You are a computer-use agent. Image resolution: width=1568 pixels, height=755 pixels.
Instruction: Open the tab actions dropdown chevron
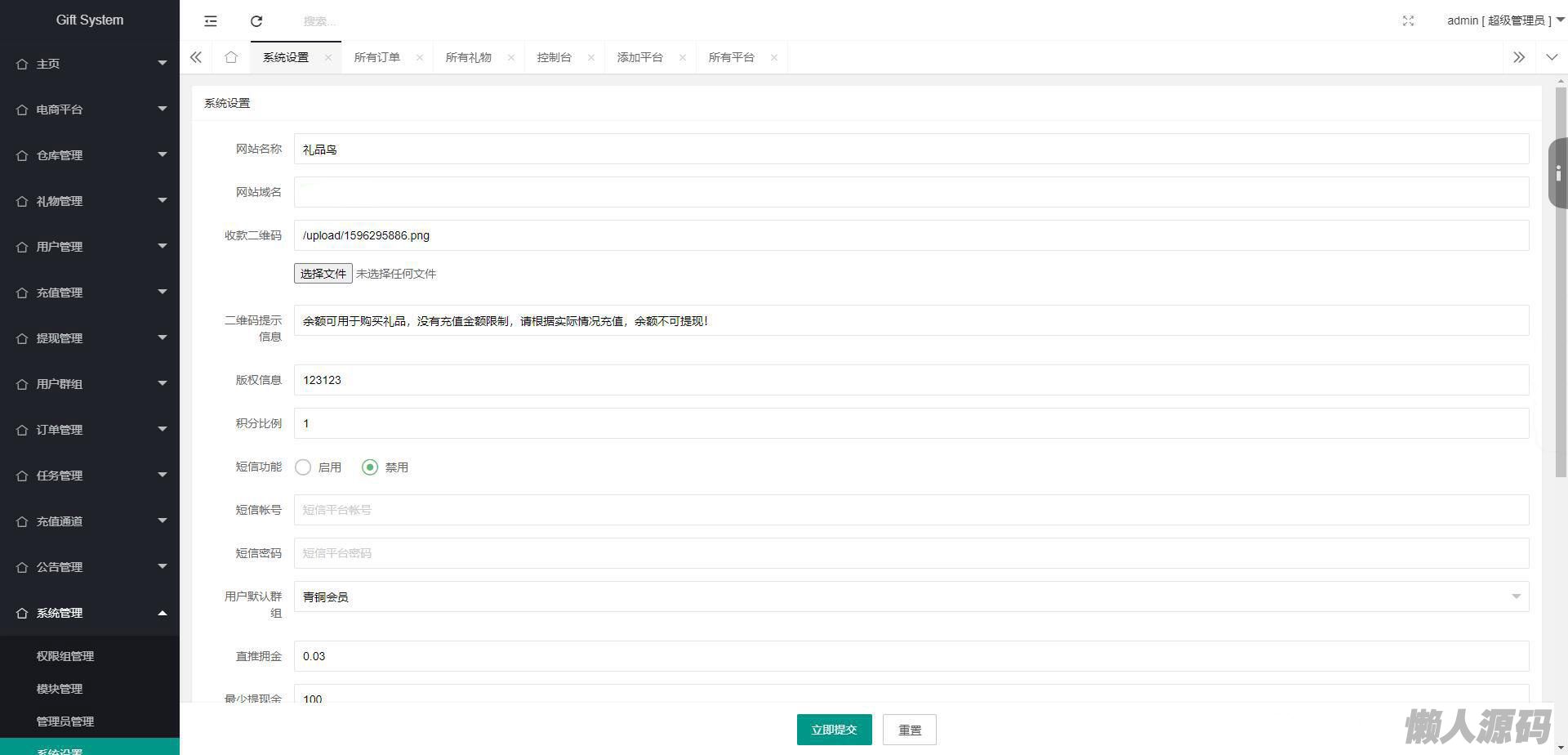coord(1552,57)
